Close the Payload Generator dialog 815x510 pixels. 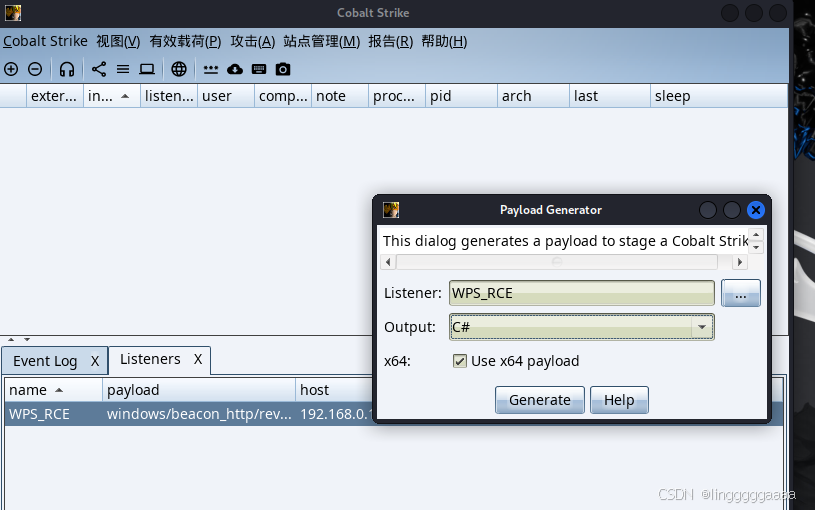click(756, 210)
